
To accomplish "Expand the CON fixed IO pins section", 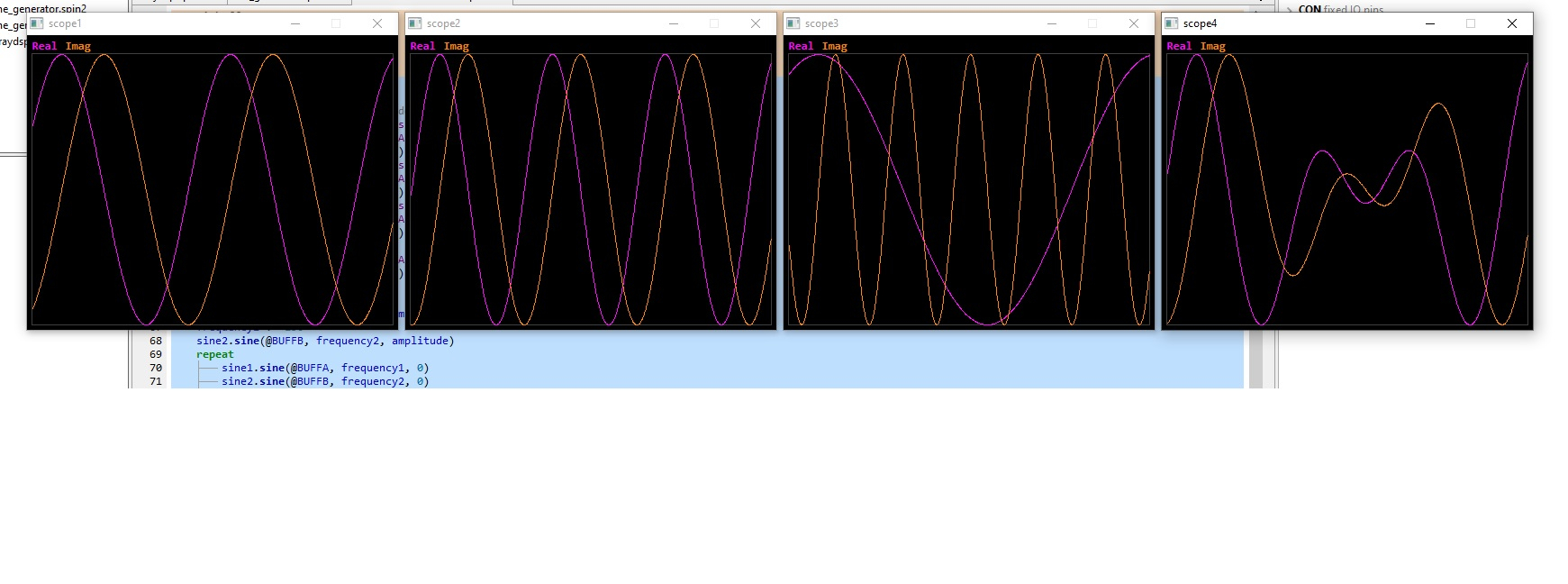I will pos(1290,10).
